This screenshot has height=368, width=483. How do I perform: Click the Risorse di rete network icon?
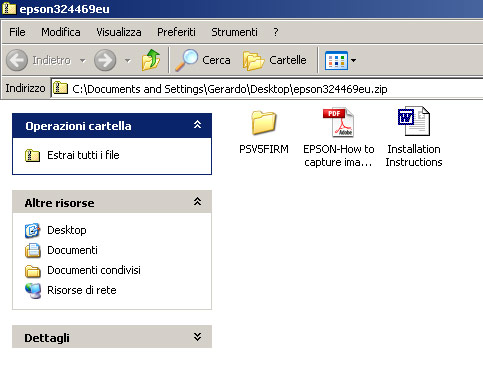[33, 291]
